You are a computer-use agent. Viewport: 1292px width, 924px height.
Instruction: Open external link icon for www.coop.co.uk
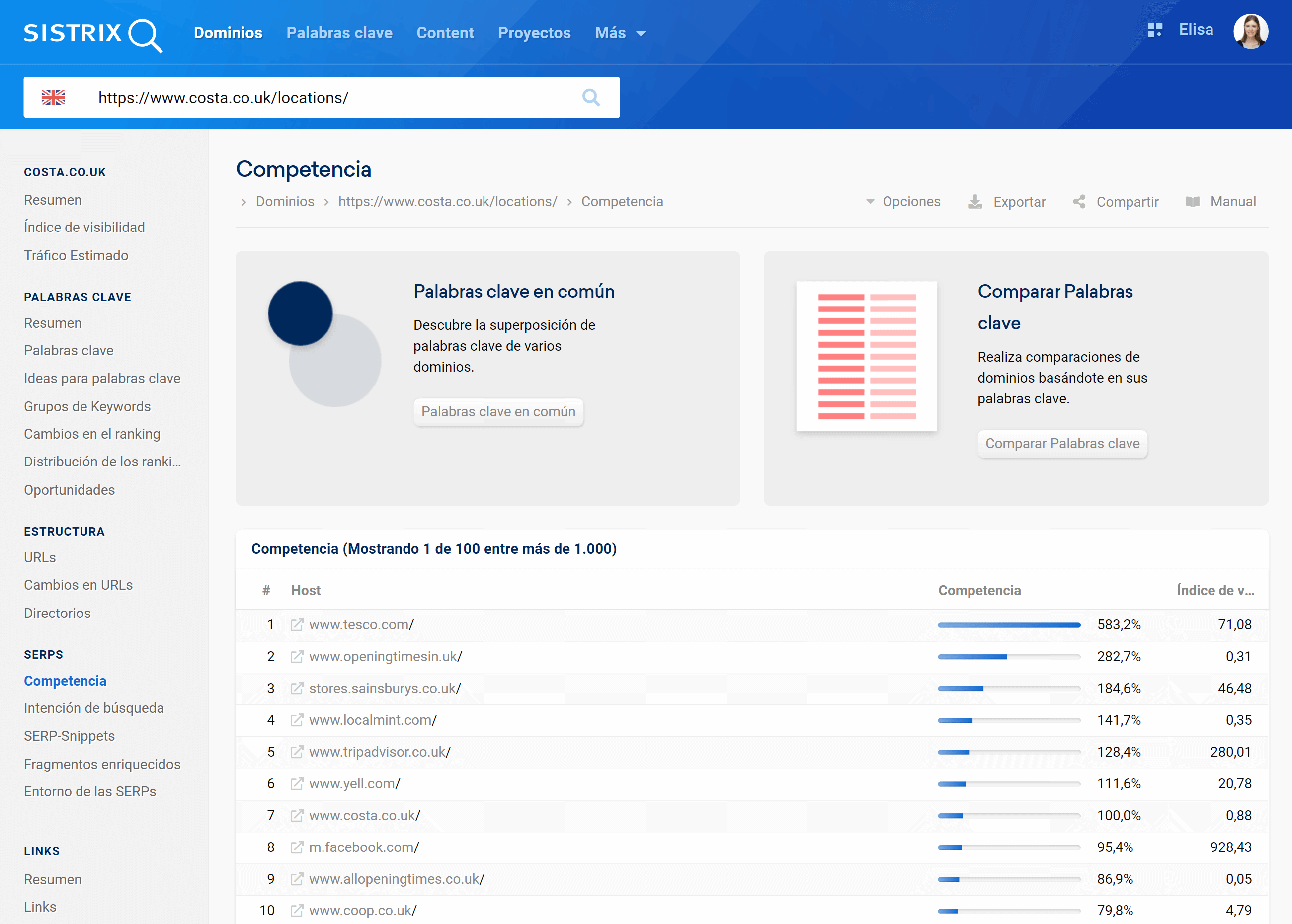click(x=297, y=911)
